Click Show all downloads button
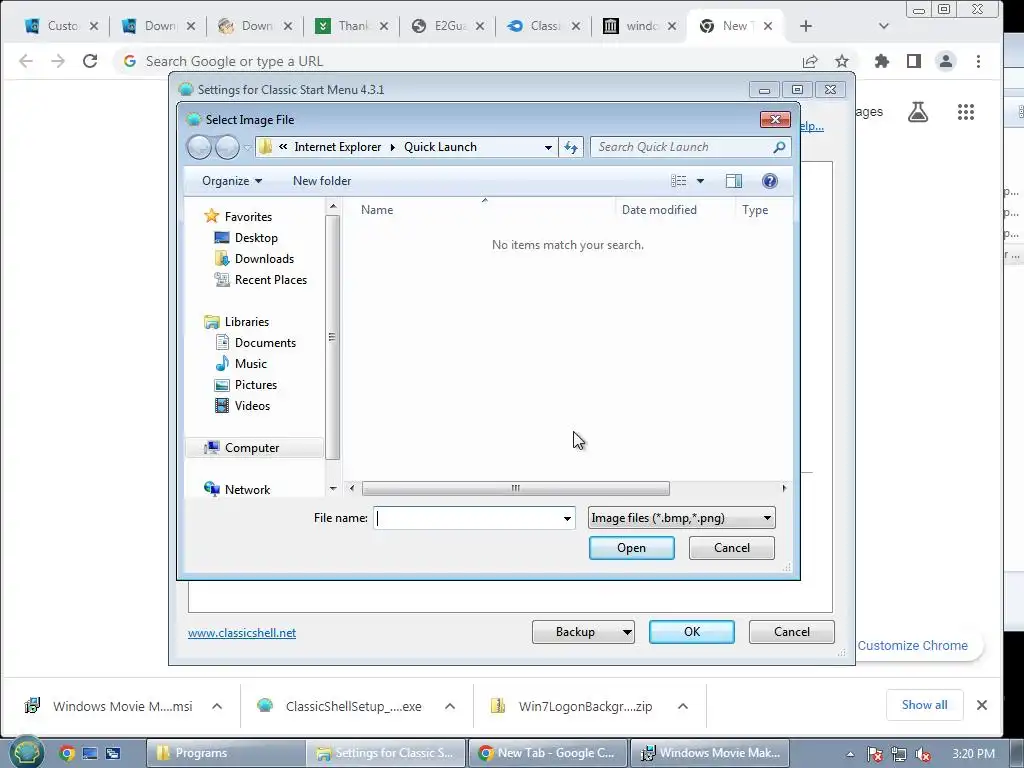Viewport: 1024px width, 768px height. (x=924, y=705)
